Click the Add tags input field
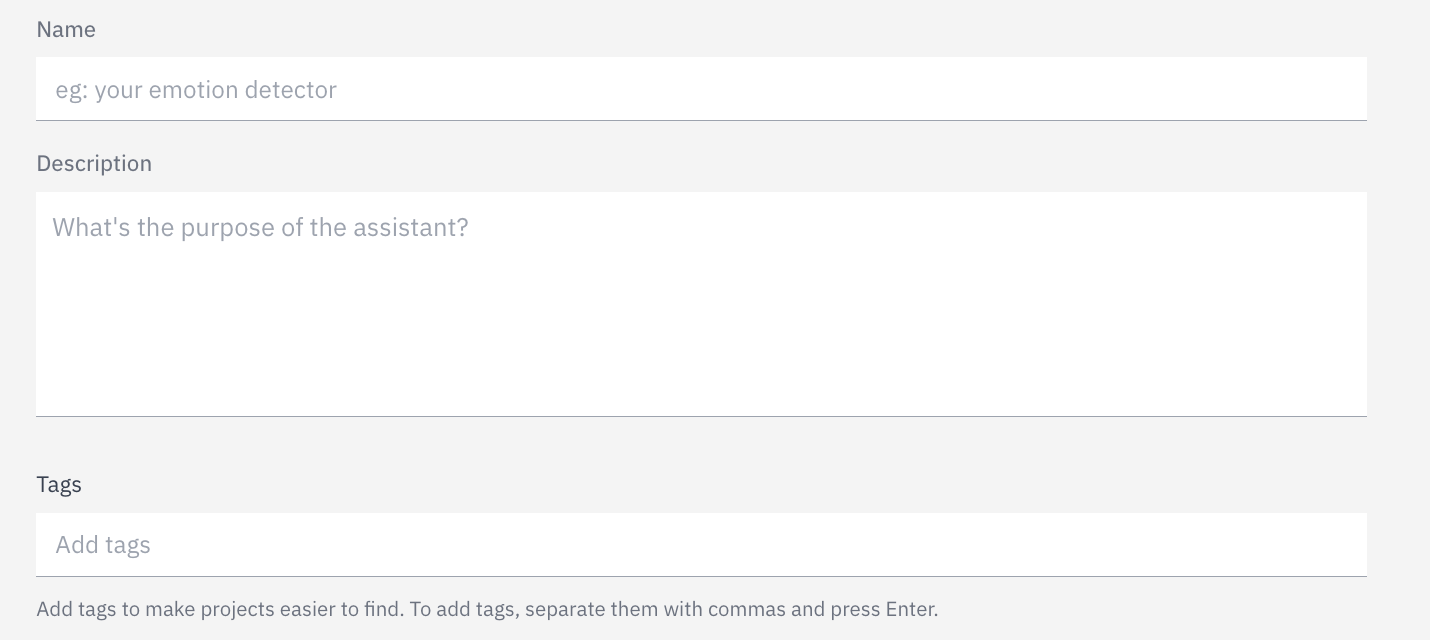This screenshot has height=640, width=1430. [x=700, y=545]
